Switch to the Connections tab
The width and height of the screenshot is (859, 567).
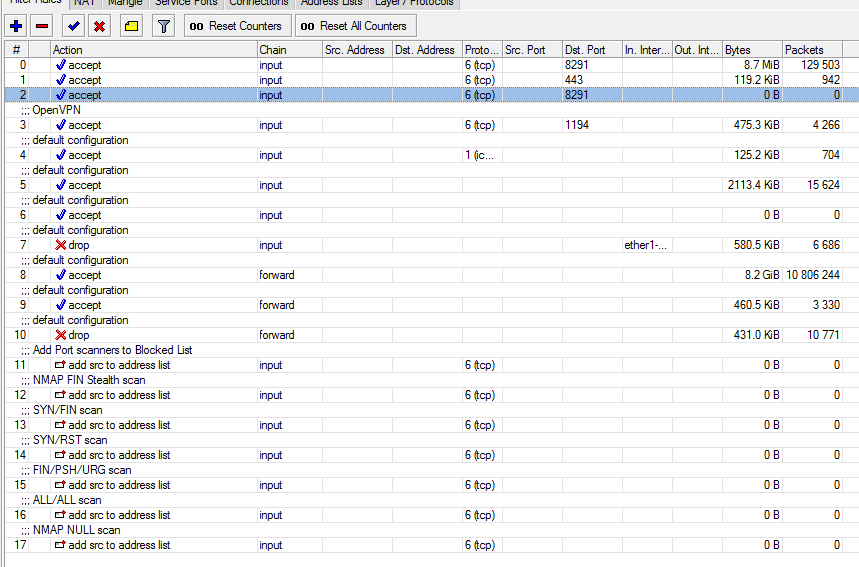point(258,3)
